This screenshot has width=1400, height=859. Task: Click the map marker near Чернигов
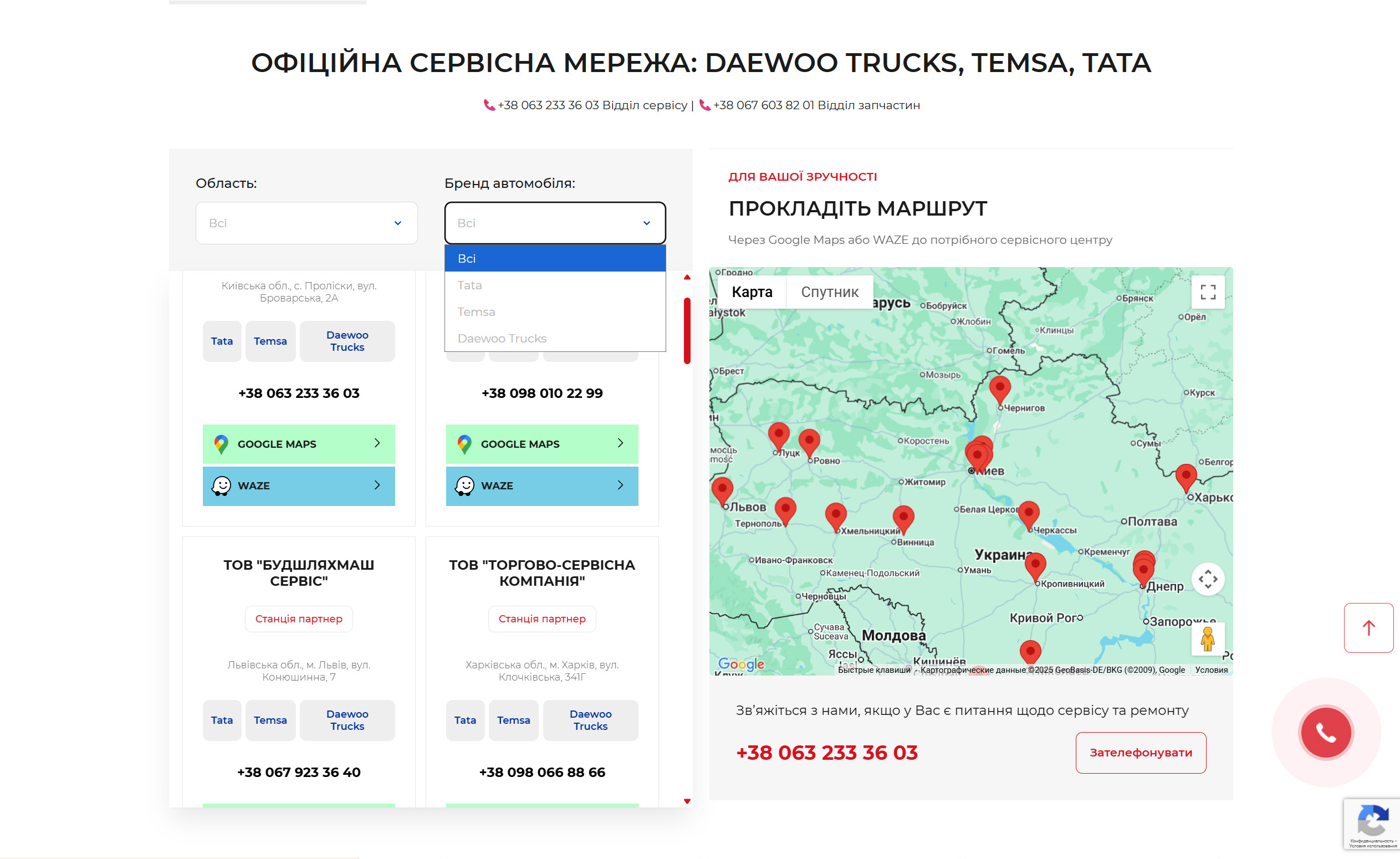pos(999,388)
